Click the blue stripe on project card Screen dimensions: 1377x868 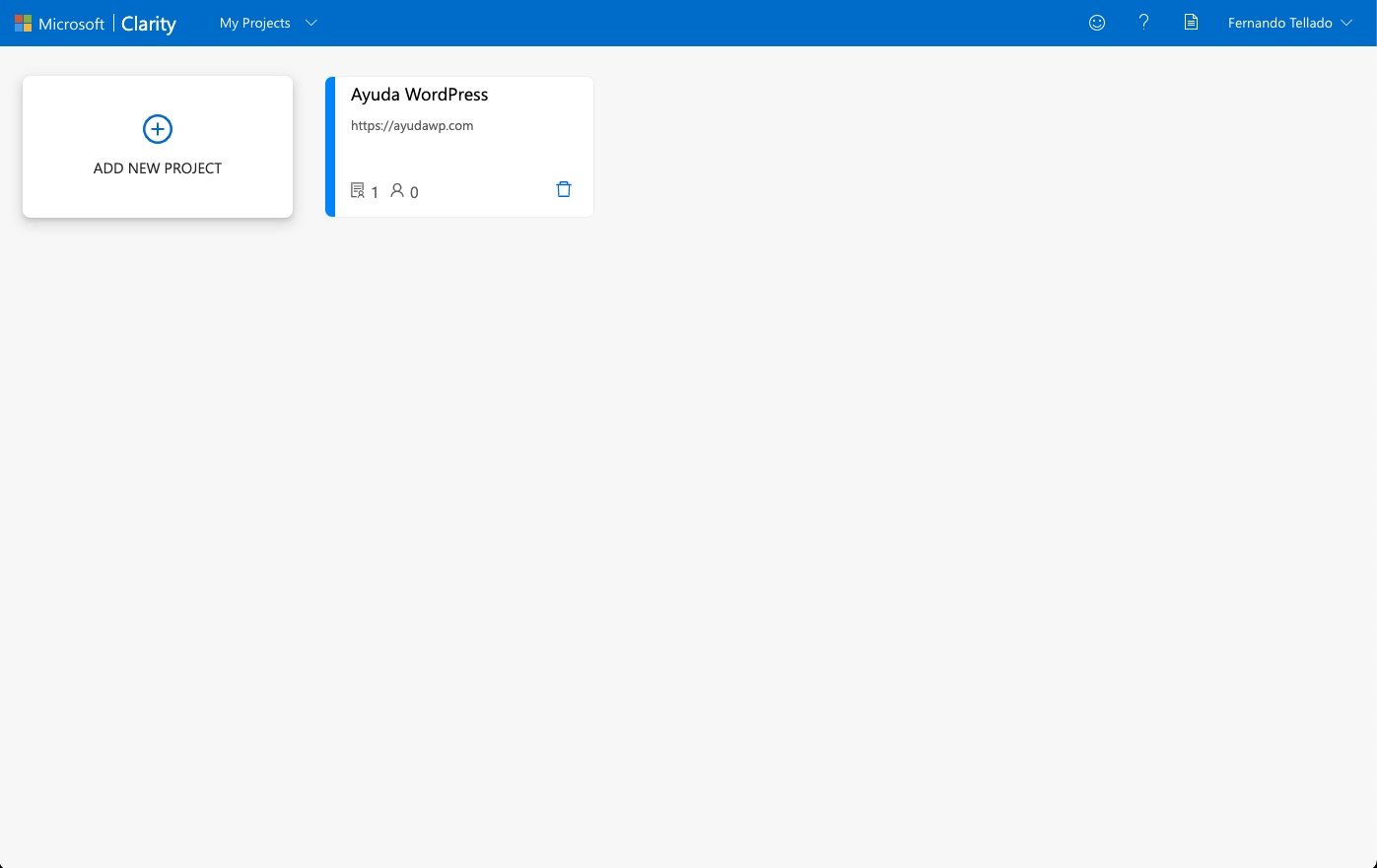pyautogui.click(x=330, y=147)
